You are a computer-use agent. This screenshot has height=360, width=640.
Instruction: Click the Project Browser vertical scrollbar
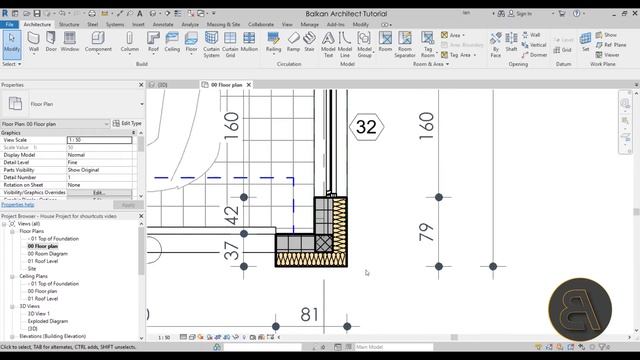pos(141,251)
